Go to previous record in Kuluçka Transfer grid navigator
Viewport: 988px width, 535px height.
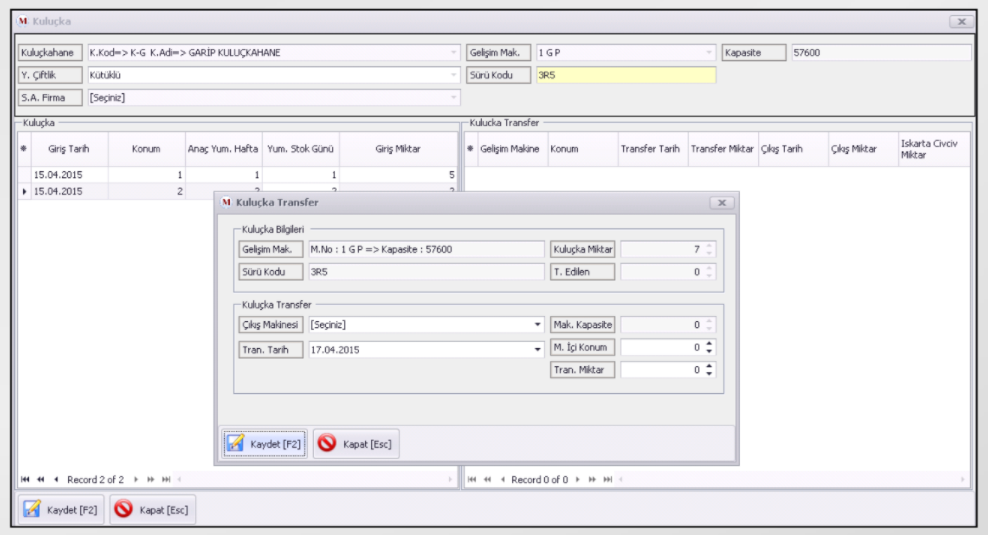click(x=503, y=480)
